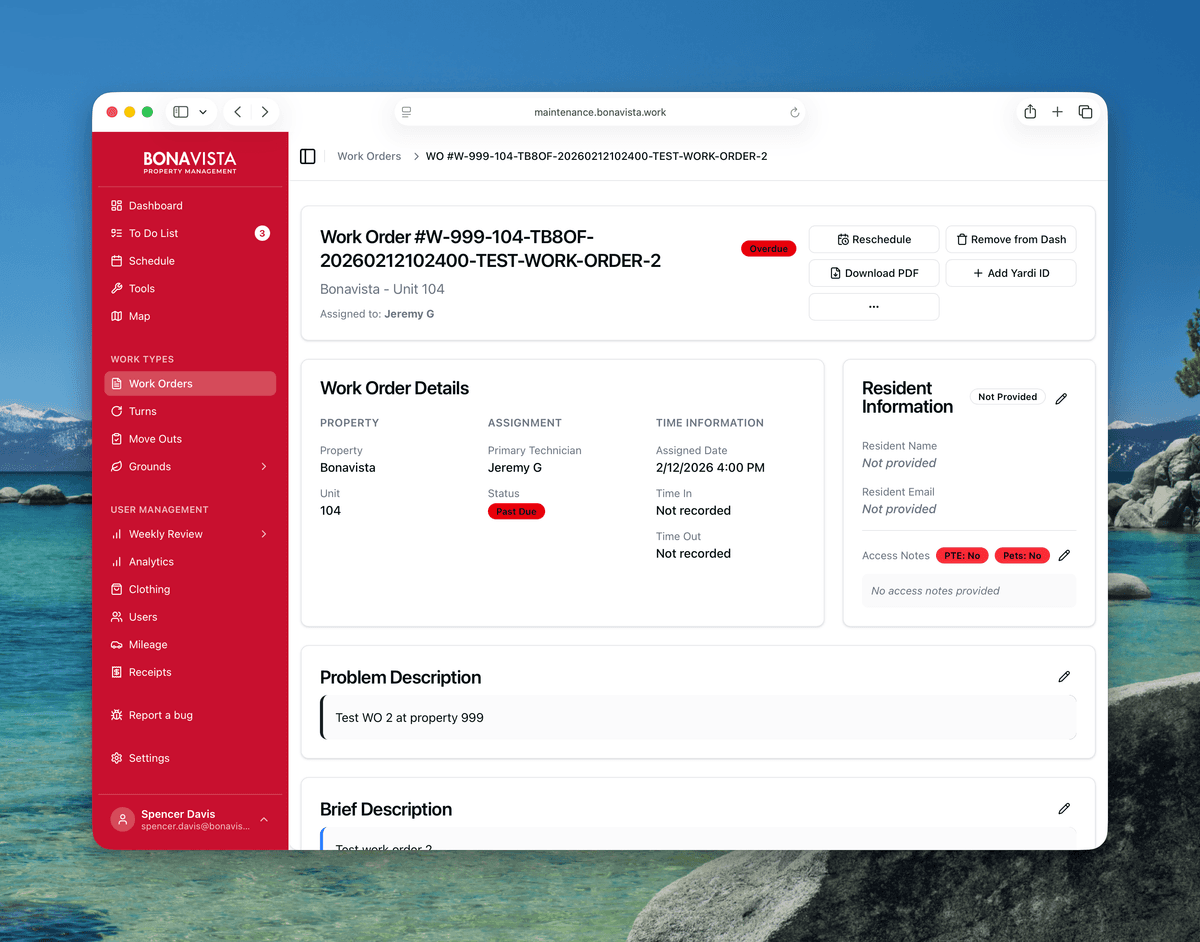Open the Safari tab overview icon

coord(1085,112)
